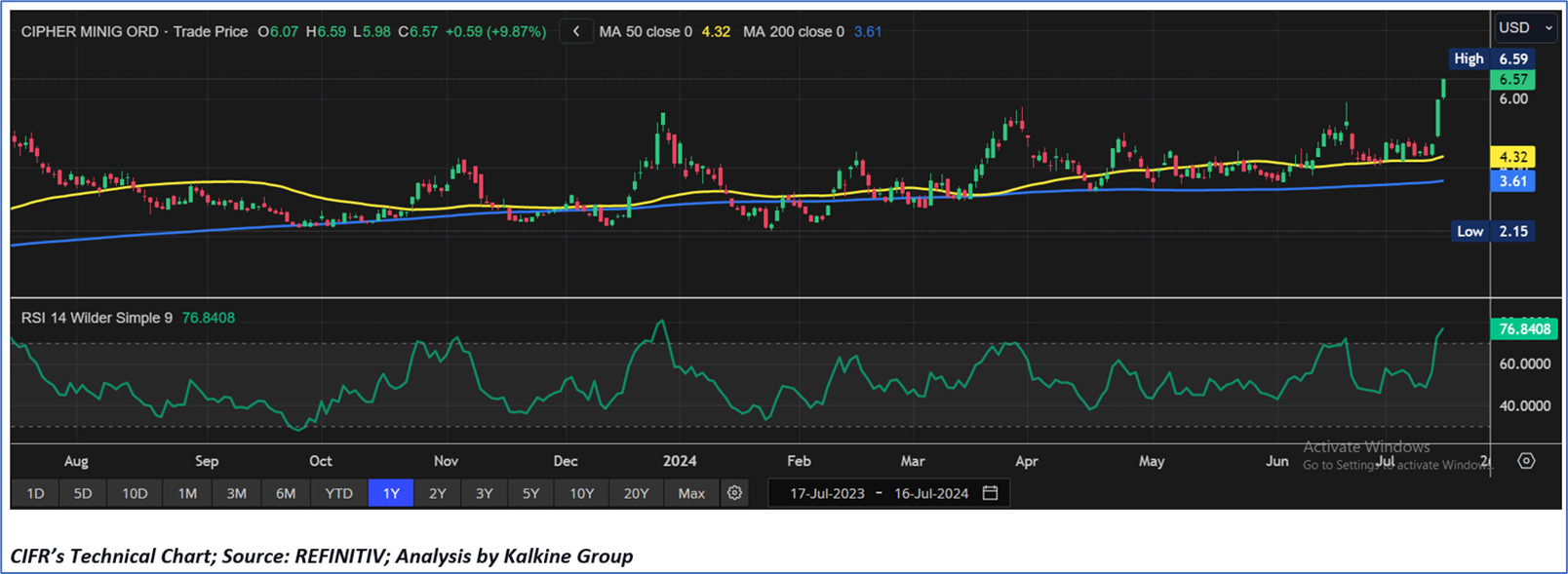Open the USD currency dropdown

point(1525,27)
